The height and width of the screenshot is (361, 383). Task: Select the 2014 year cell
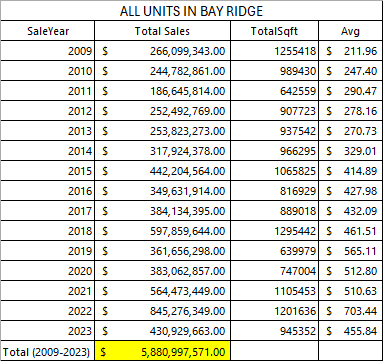(x=48, y=151)
